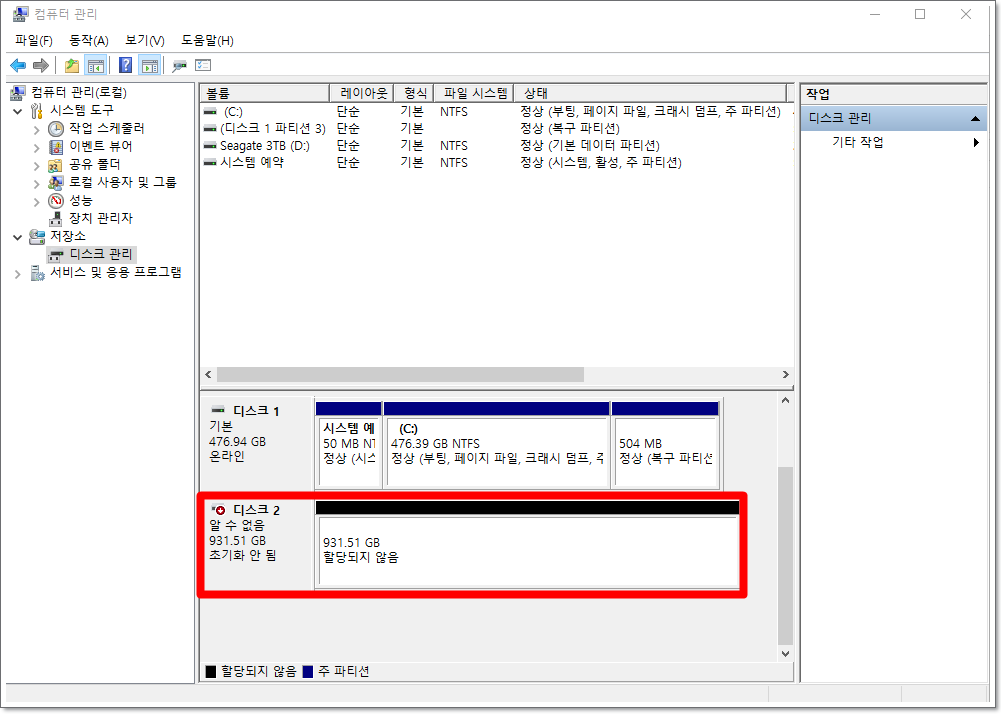Click the Rescan Disks toolbar icon
The image size is (1002, 714).
(180, 65)
